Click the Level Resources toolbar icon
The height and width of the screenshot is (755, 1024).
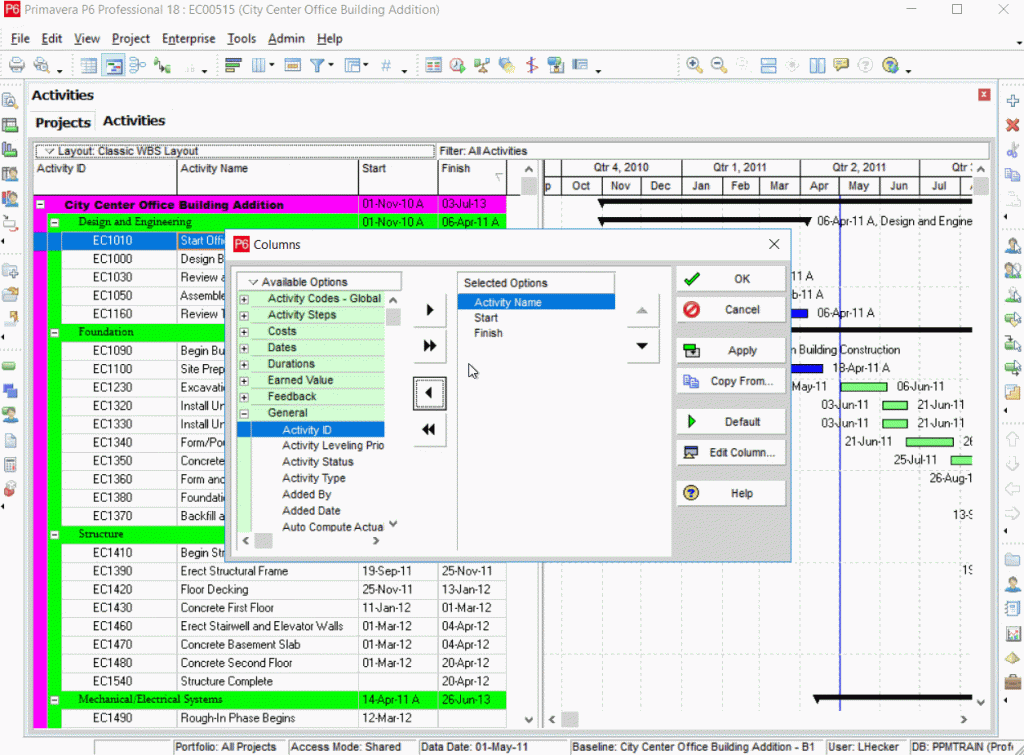click(482, 65)
